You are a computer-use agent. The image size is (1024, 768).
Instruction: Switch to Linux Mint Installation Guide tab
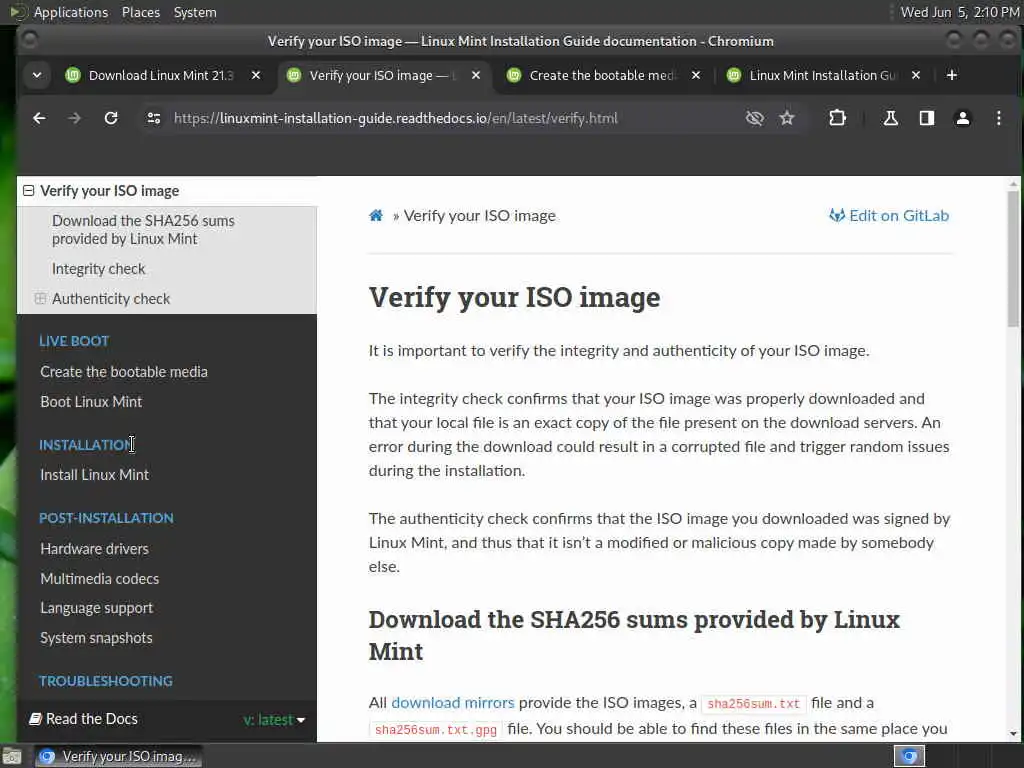(x=822, y=75)
